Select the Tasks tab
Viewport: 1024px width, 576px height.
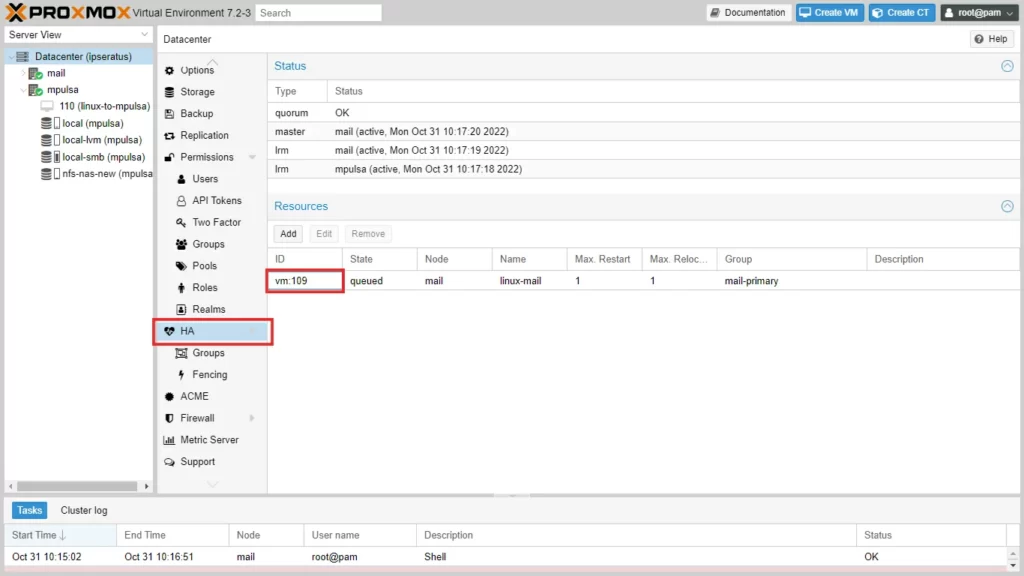pyautogui.click(x=30, y=510)
